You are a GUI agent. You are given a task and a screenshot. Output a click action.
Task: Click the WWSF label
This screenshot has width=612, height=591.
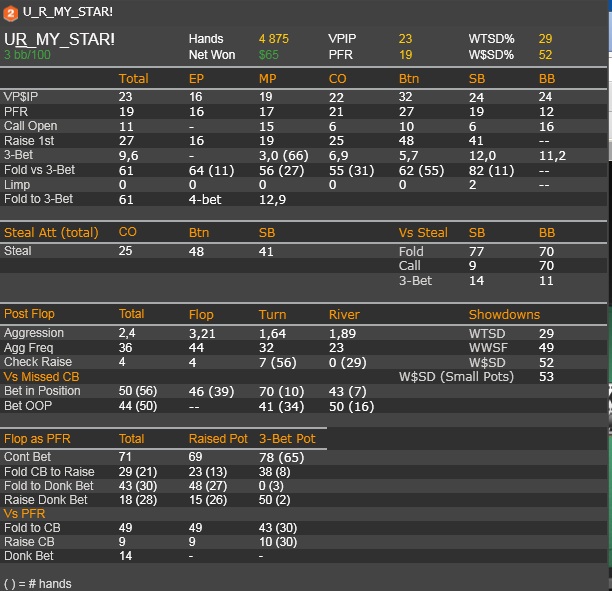point(488,347)
